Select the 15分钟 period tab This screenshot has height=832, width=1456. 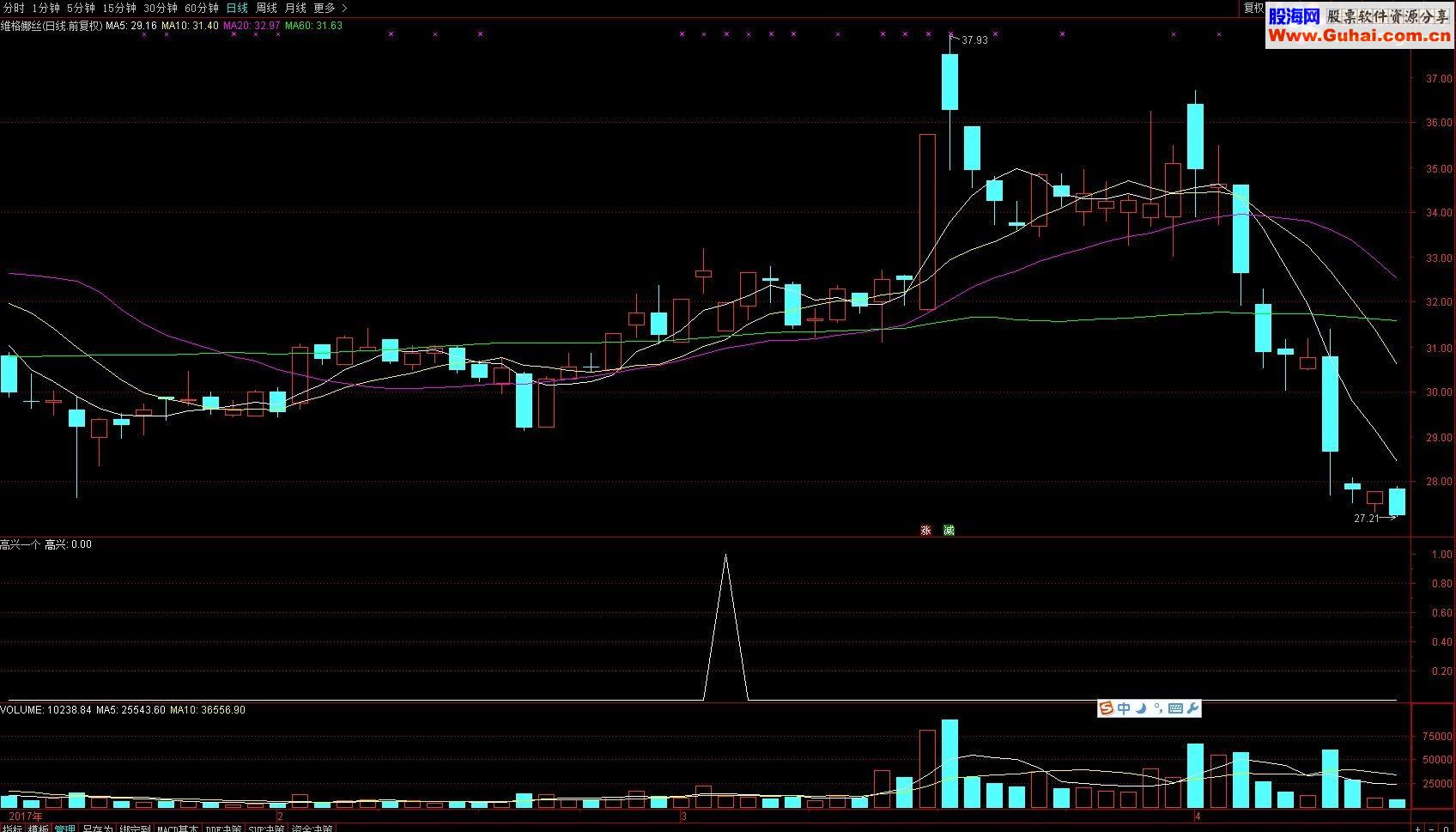118,8
